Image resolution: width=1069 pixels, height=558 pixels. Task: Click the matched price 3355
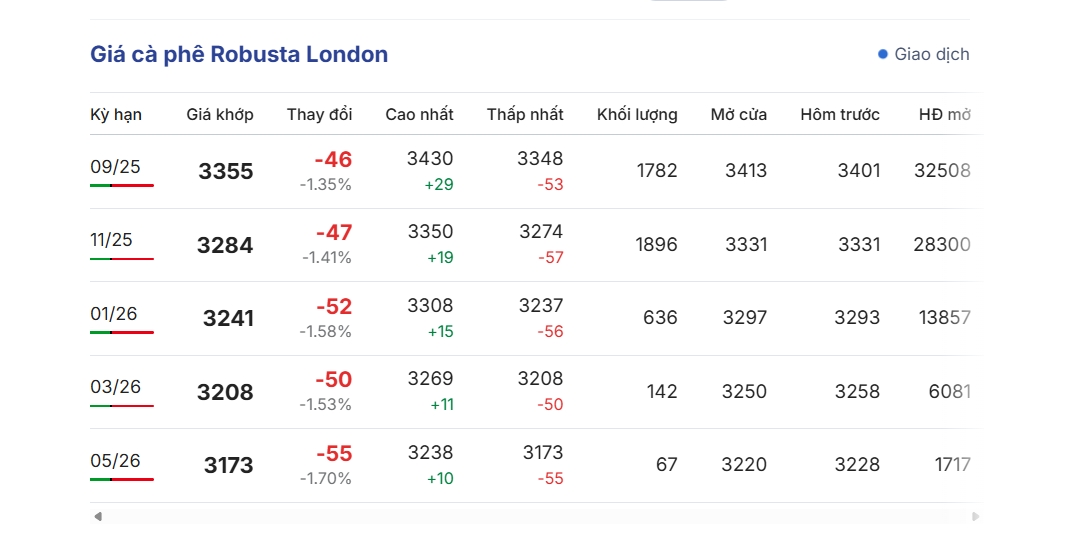tap(226, 171)
